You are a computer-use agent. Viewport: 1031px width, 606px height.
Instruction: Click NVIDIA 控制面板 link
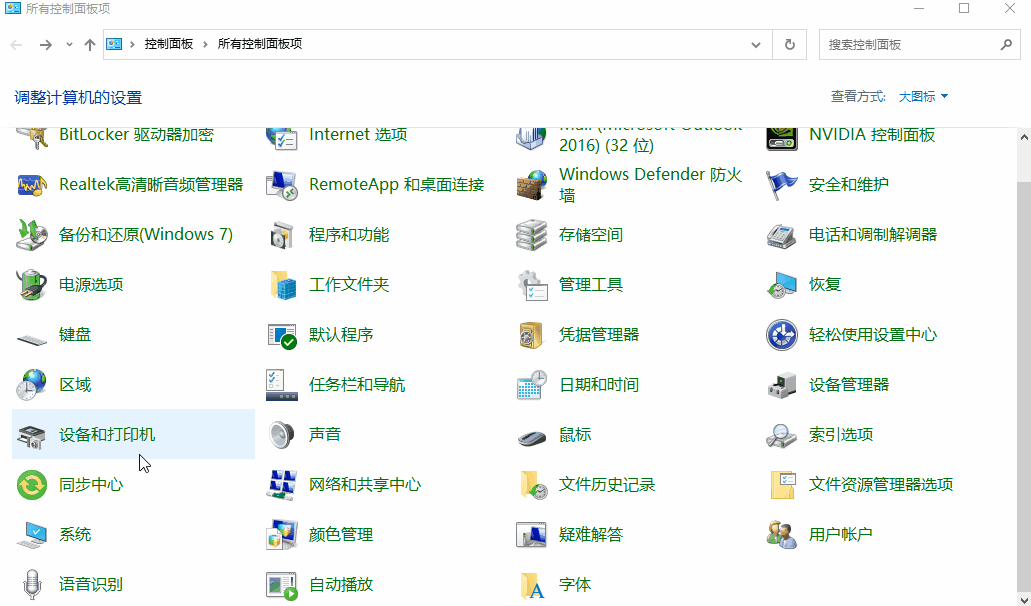(872, 135)
